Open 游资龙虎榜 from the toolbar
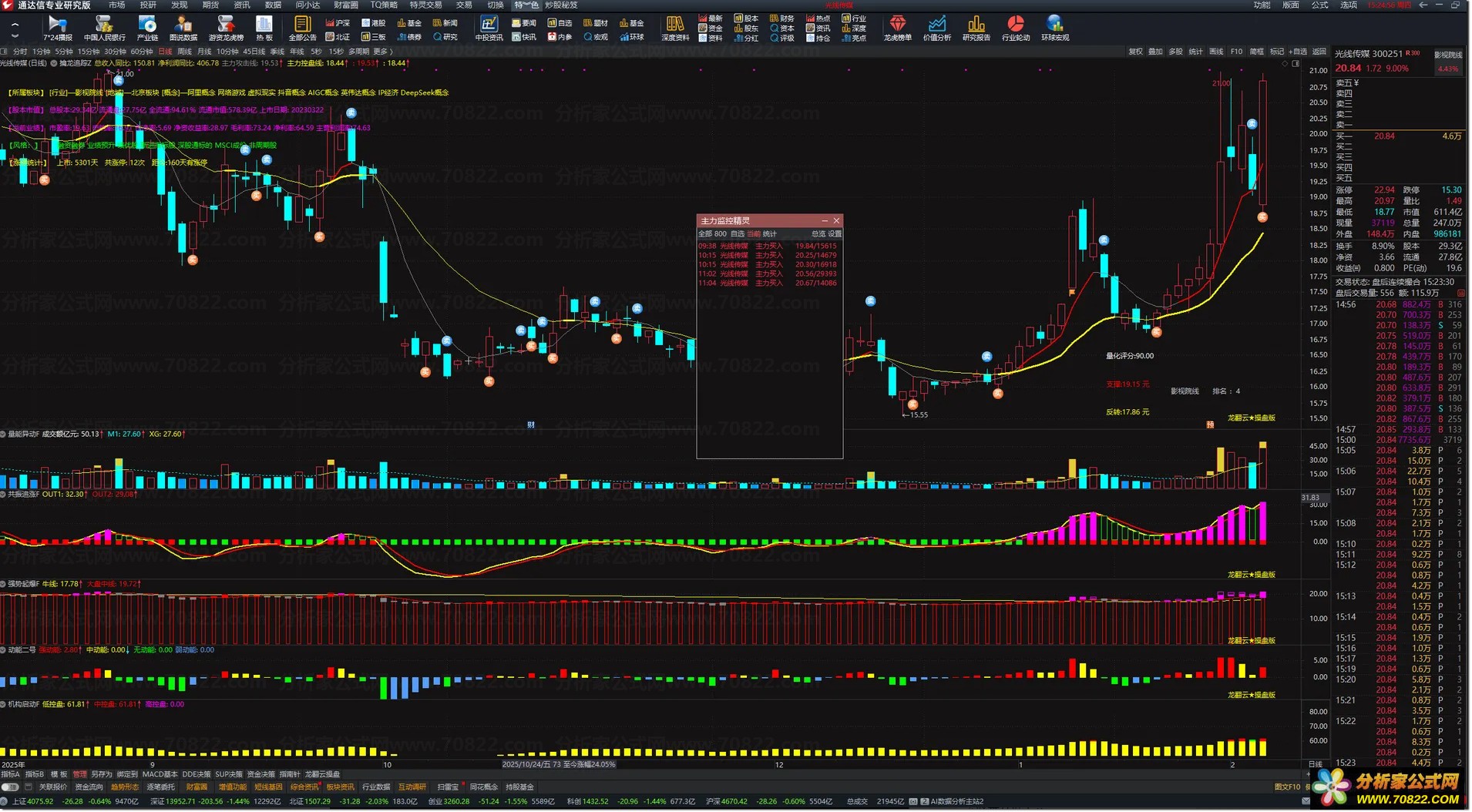Image resolution: width=1472 pixels, height=812 pixels. tap(226, 28)
